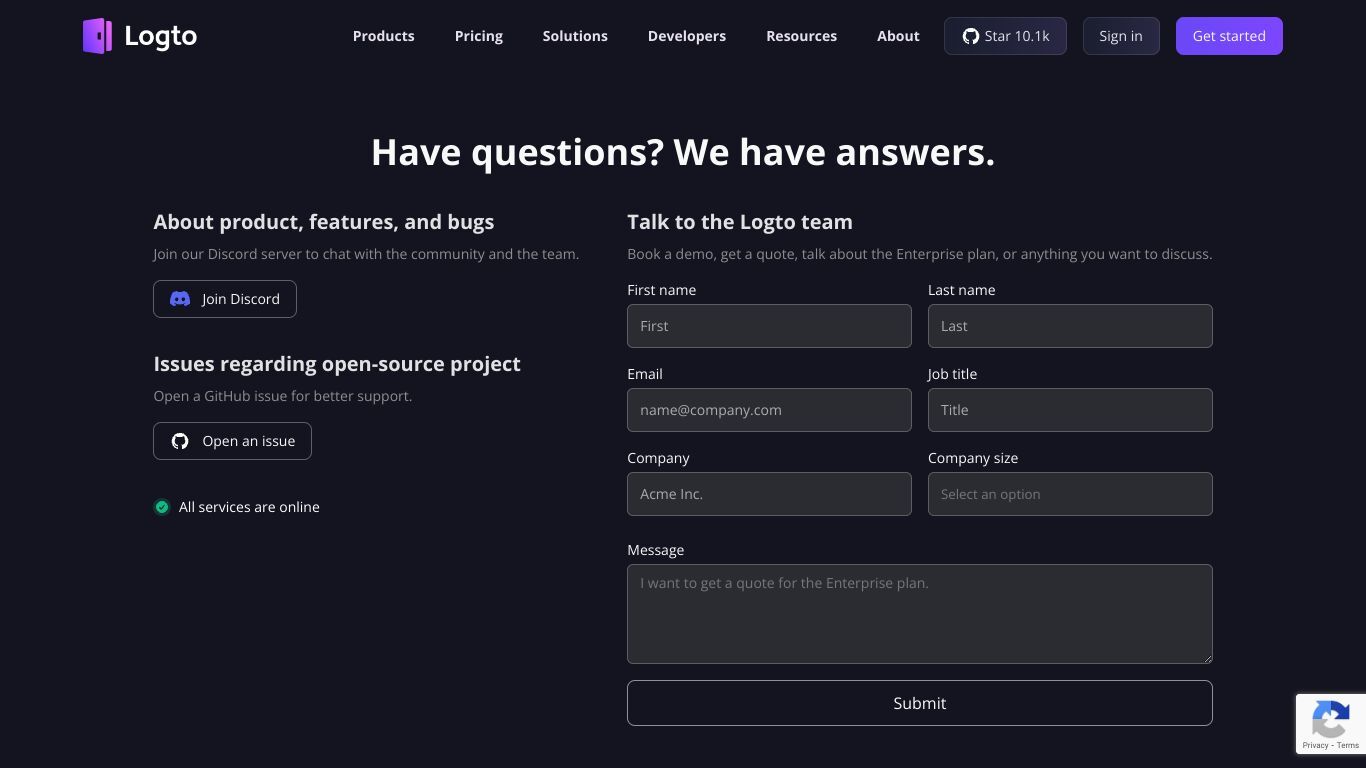This screenshot has width=1366, height=768.
Task: Click the Discord icon in Join Discord
Action: (x=180, y=299)
